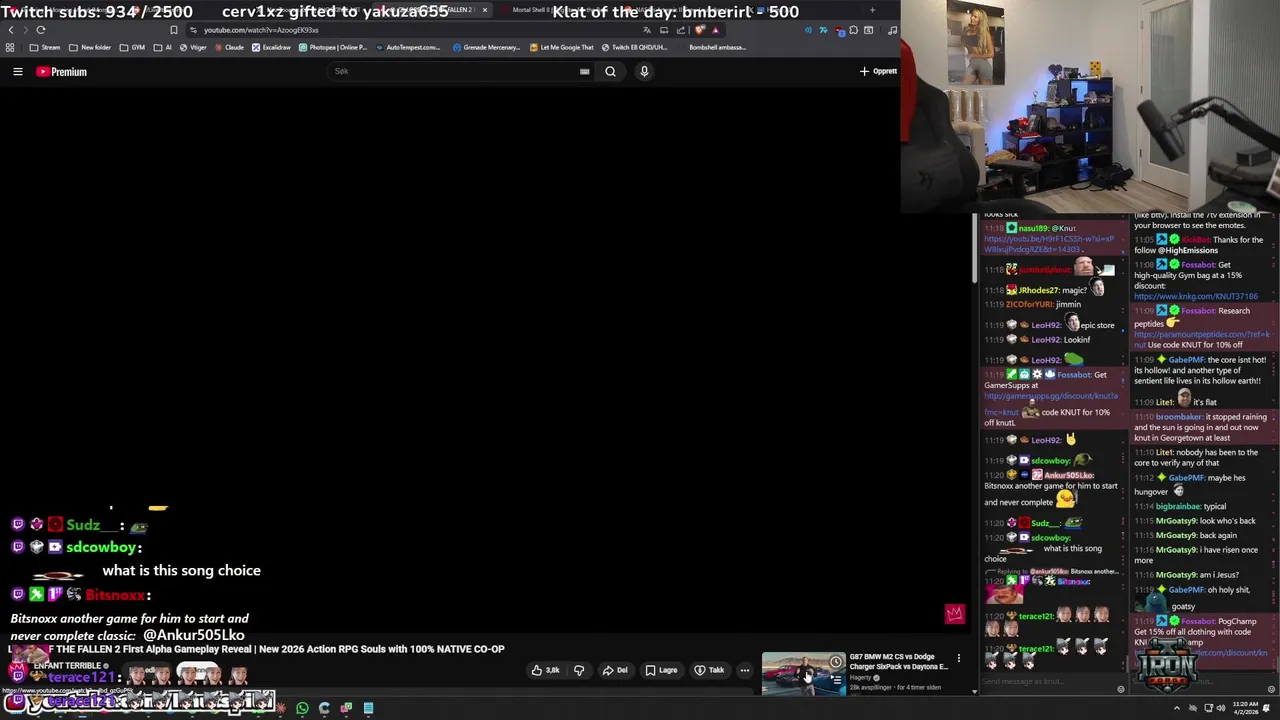Click the Opprett create button
This screenshot has height=720, width=1280.
[878, 71]
